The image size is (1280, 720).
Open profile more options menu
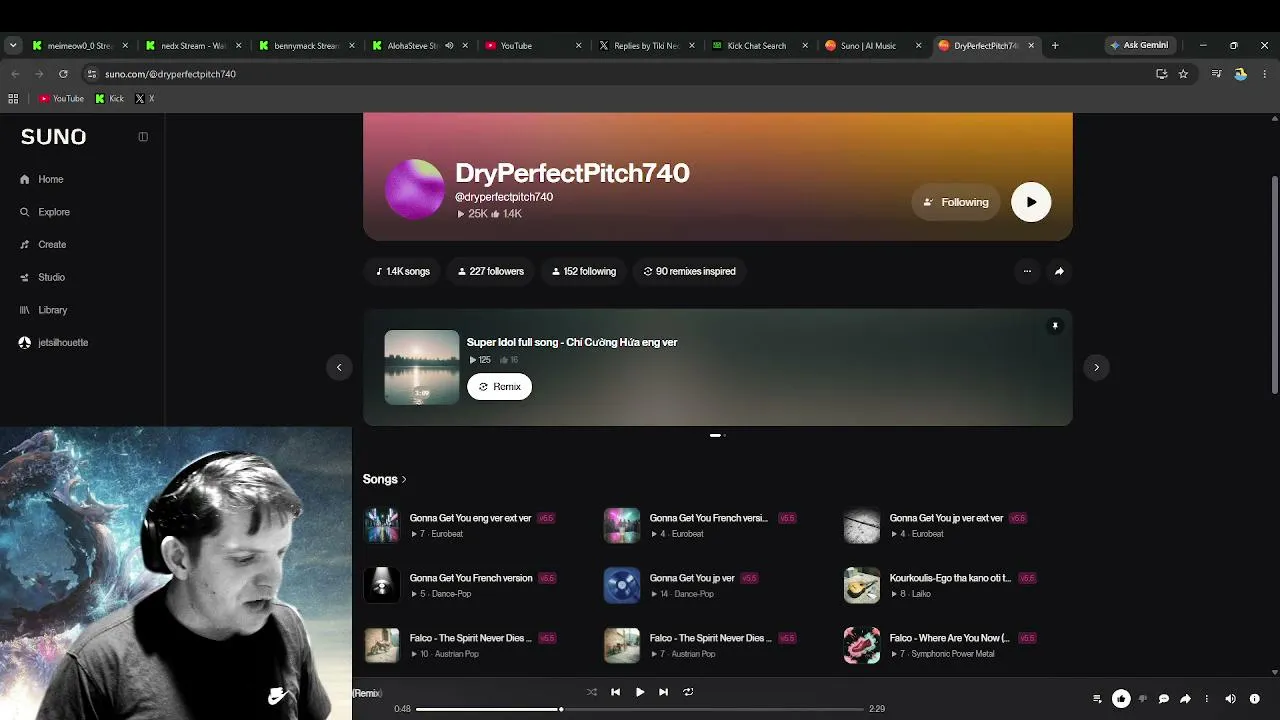1027,271
